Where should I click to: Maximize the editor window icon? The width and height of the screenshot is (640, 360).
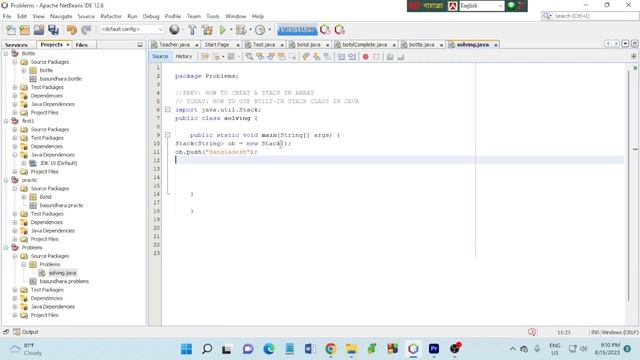pos(635,44)
